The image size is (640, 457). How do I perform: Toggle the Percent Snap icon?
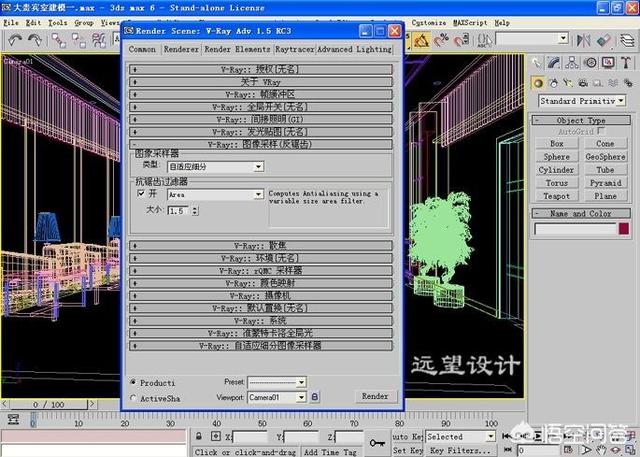[x=441, y=40]
